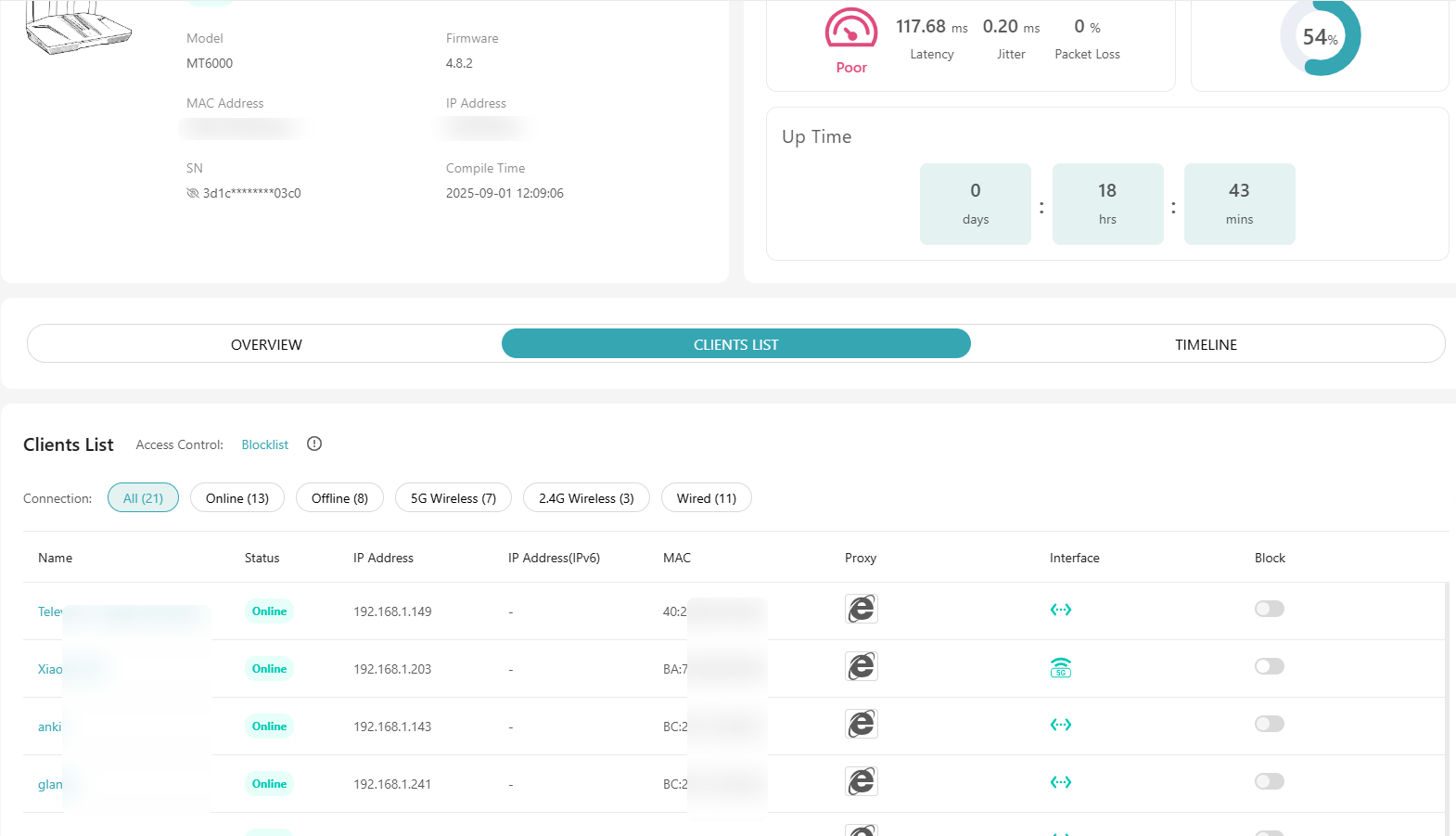Click proxy icon for 192.168.1.203 client
This screenshot has width=1456, height=836.
861,666
